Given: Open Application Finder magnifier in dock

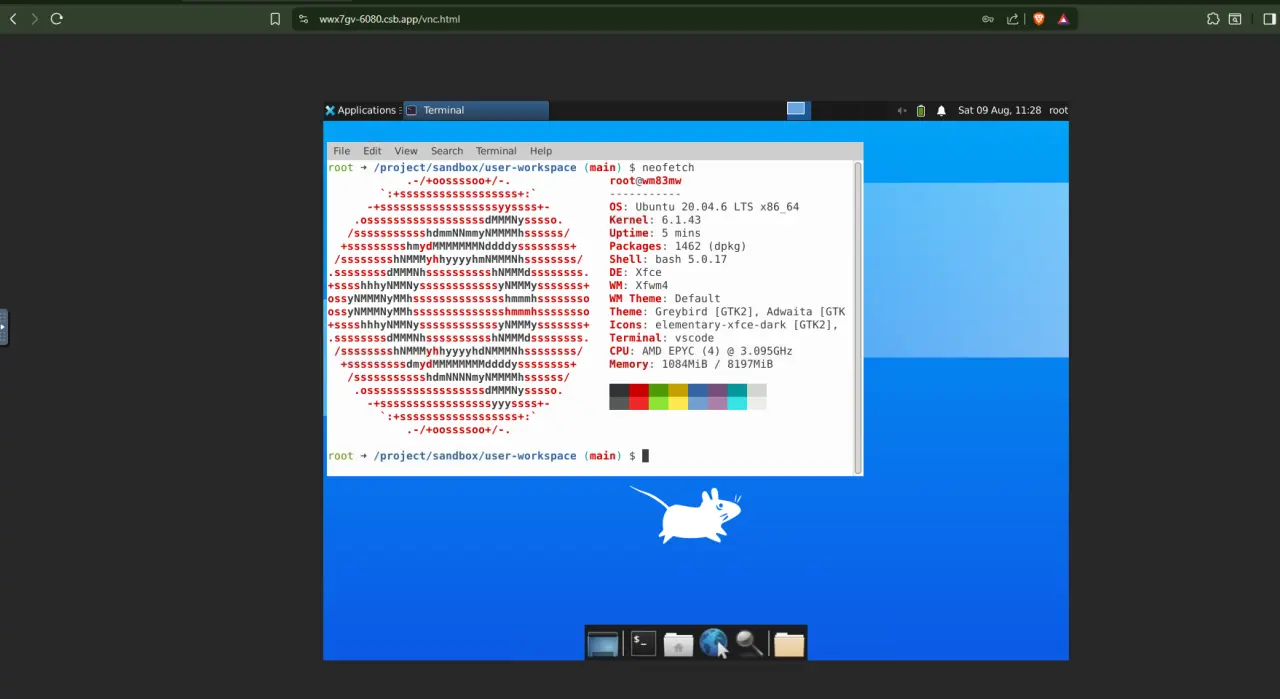Looking at the screenshot, I should point(750,643).
